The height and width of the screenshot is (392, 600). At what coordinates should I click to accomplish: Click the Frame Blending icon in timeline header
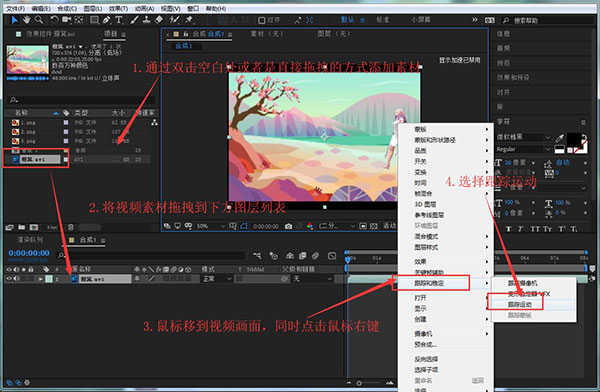tap(303, 255)
